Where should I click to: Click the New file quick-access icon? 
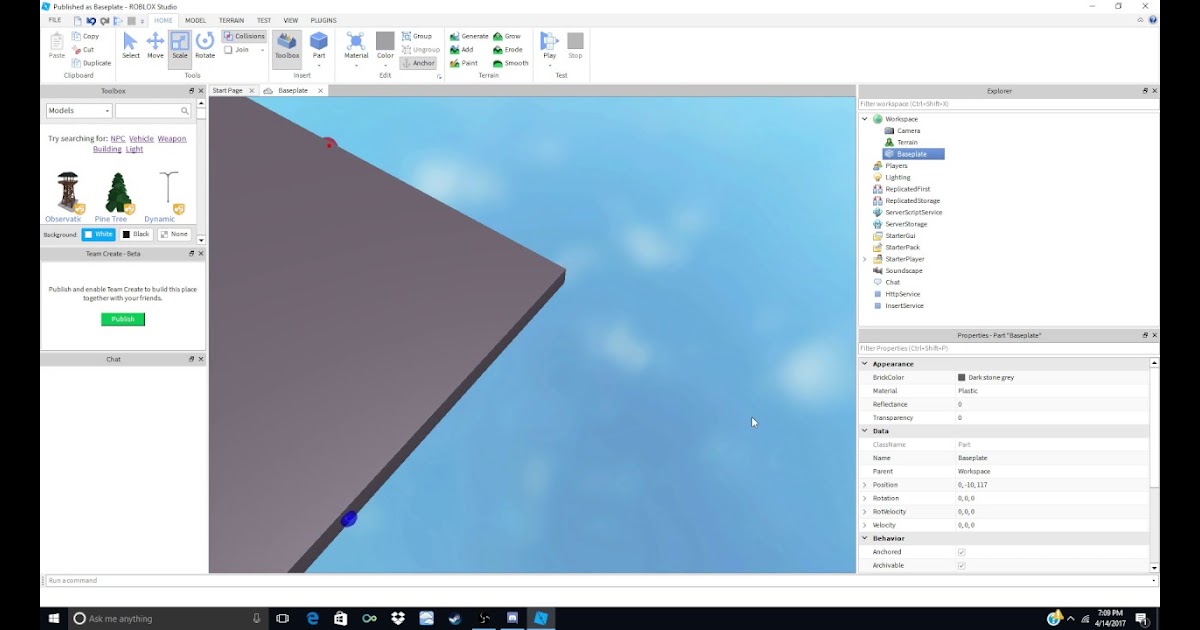coord(77,20)
